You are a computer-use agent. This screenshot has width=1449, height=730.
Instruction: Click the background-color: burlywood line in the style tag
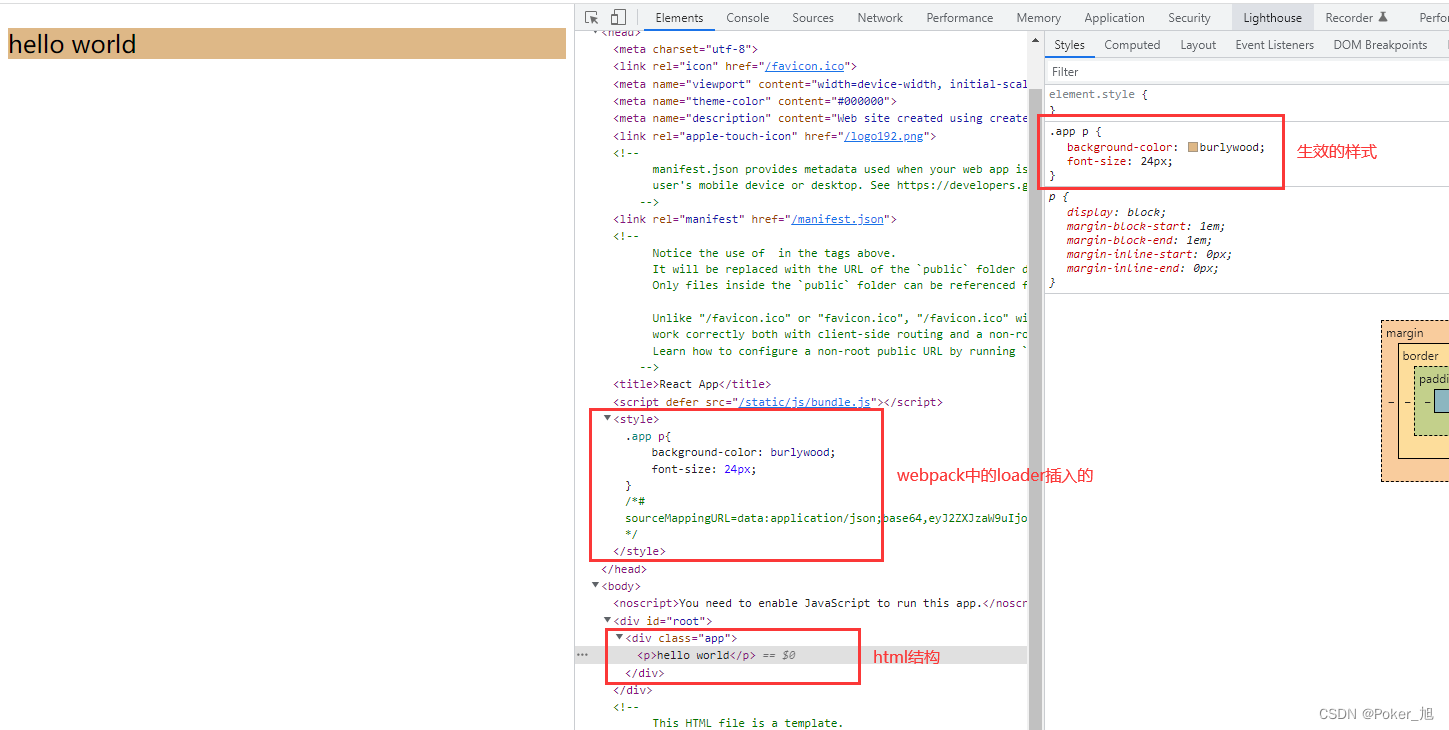[x=743, y=452]
